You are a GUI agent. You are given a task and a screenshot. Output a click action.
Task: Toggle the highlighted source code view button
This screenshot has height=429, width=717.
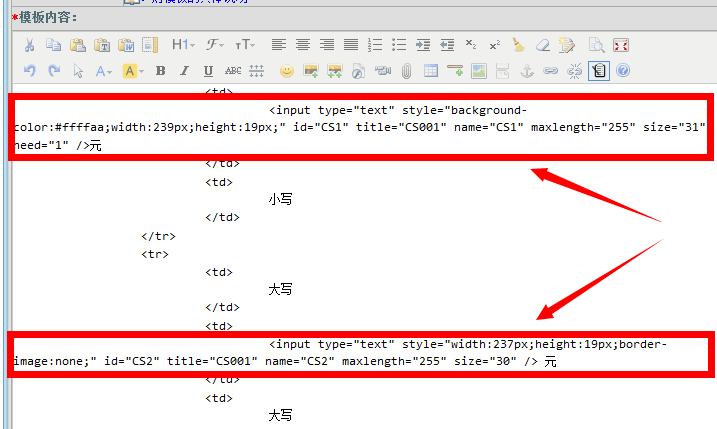[599, 71]
